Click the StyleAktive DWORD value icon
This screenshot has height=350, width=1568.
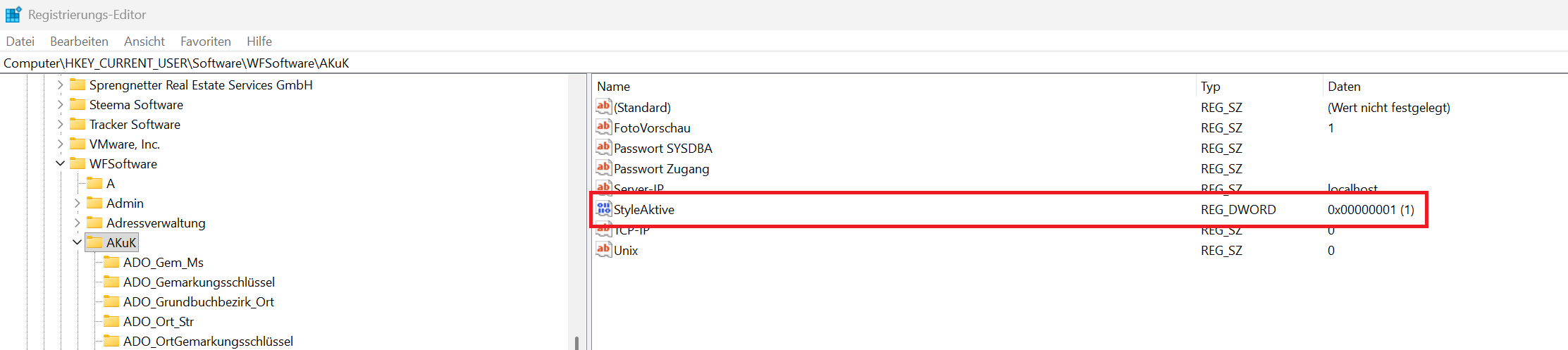click(603, 209)
